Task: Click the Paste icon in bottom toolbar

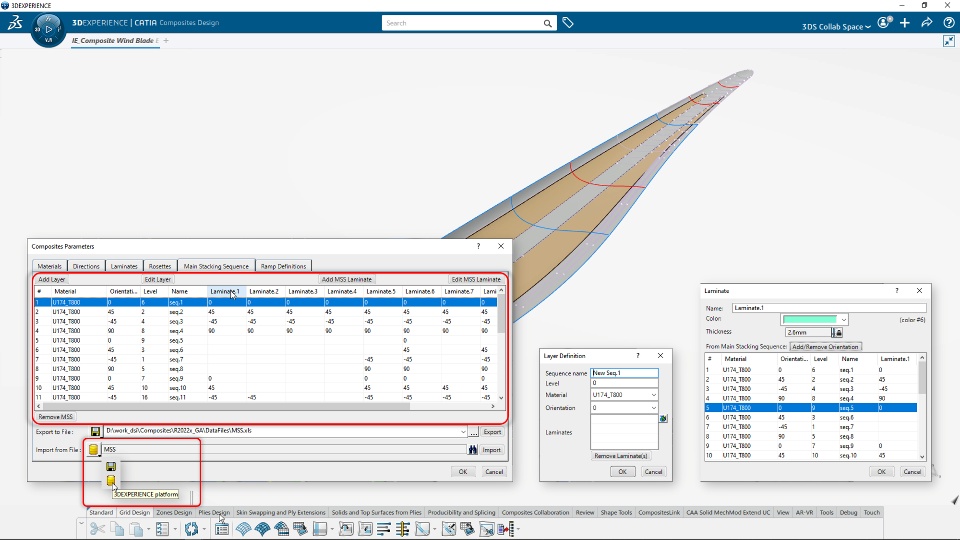Action: click(135, 528)
